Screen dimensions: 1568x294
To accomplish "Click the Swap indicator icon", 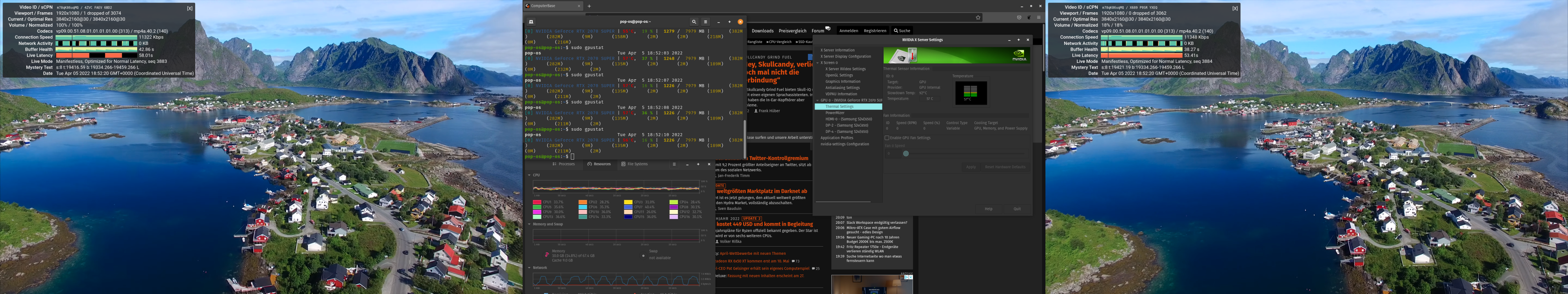I will [644, 256].
